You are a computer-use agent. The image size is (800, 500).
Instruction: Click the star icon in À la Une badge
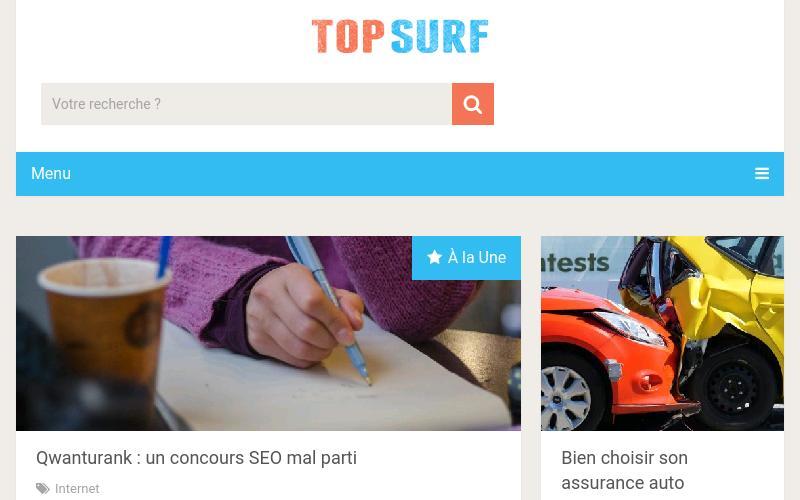coord(435,257)
